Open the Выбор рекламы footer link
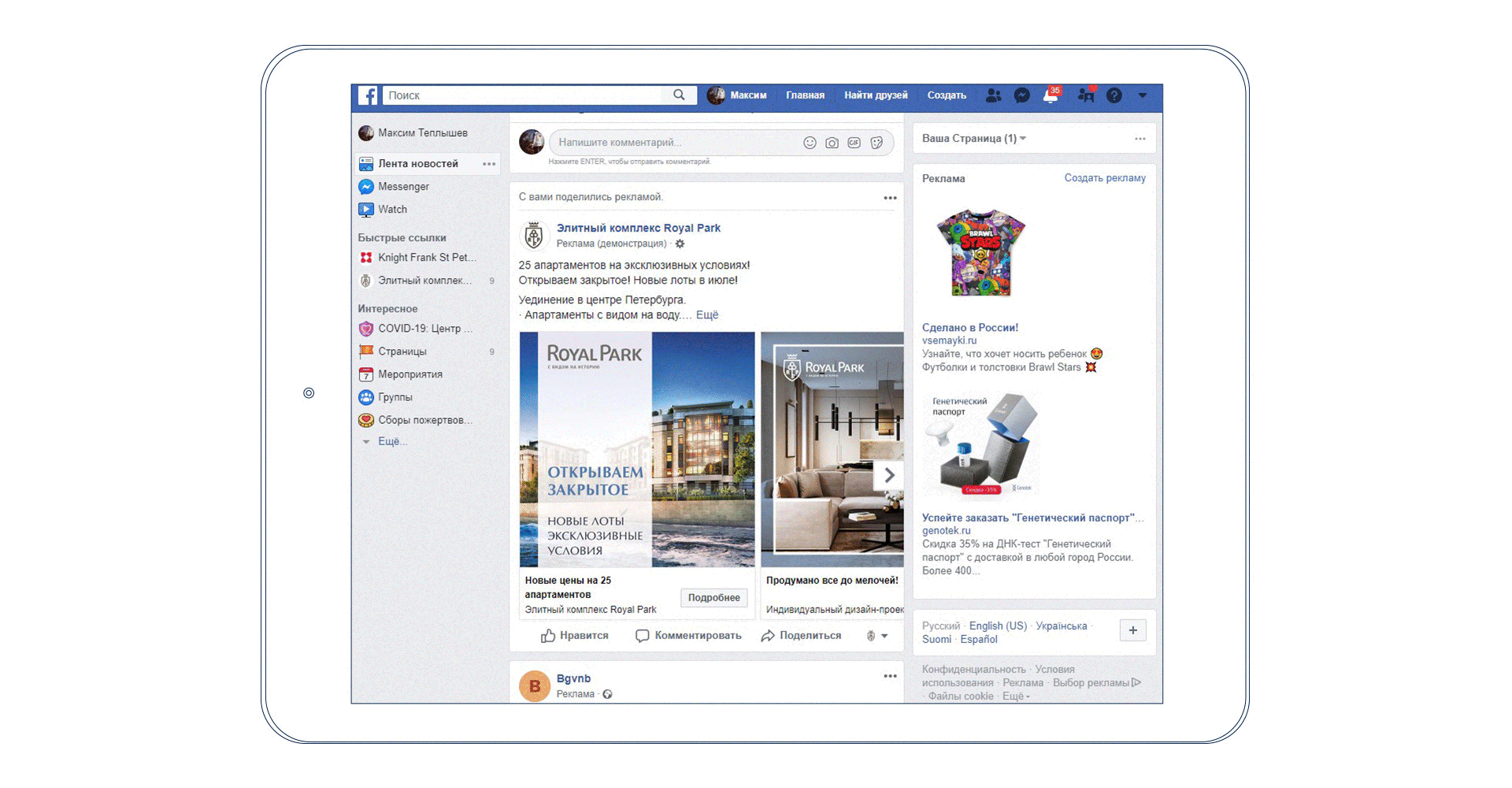The height and width of the screenshot is (788, 1512). point(1096,683)
